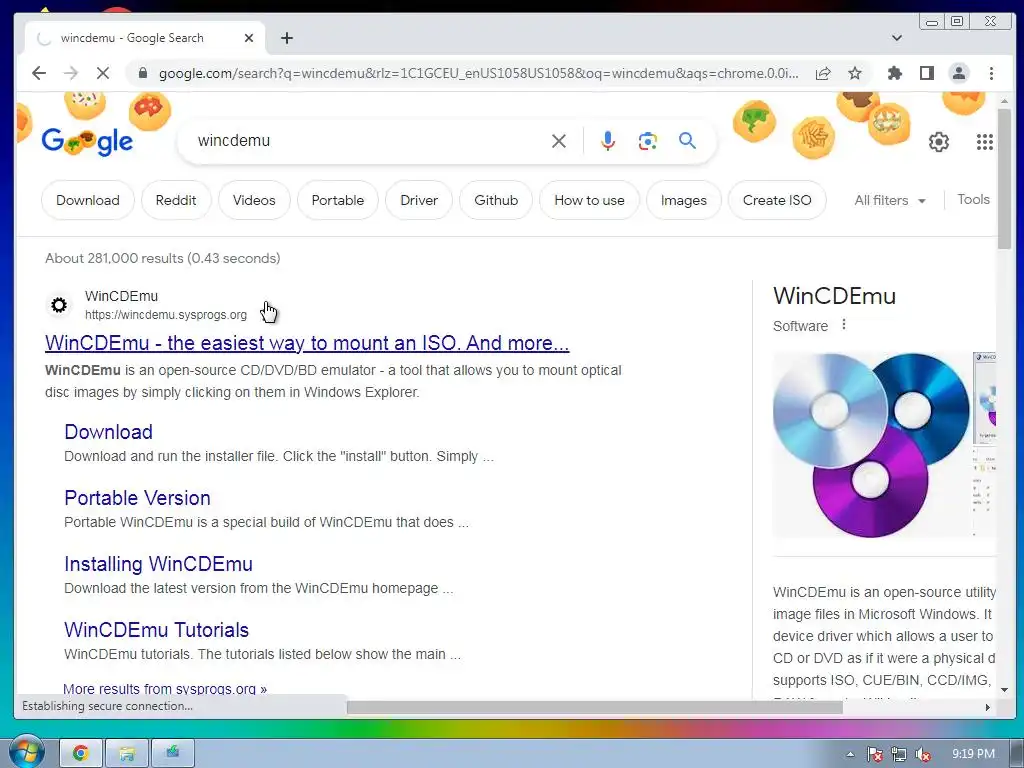Open a new tab with the plus button
The height and width of the screenshot is (768, 1024).
click(x=287, y=38)
